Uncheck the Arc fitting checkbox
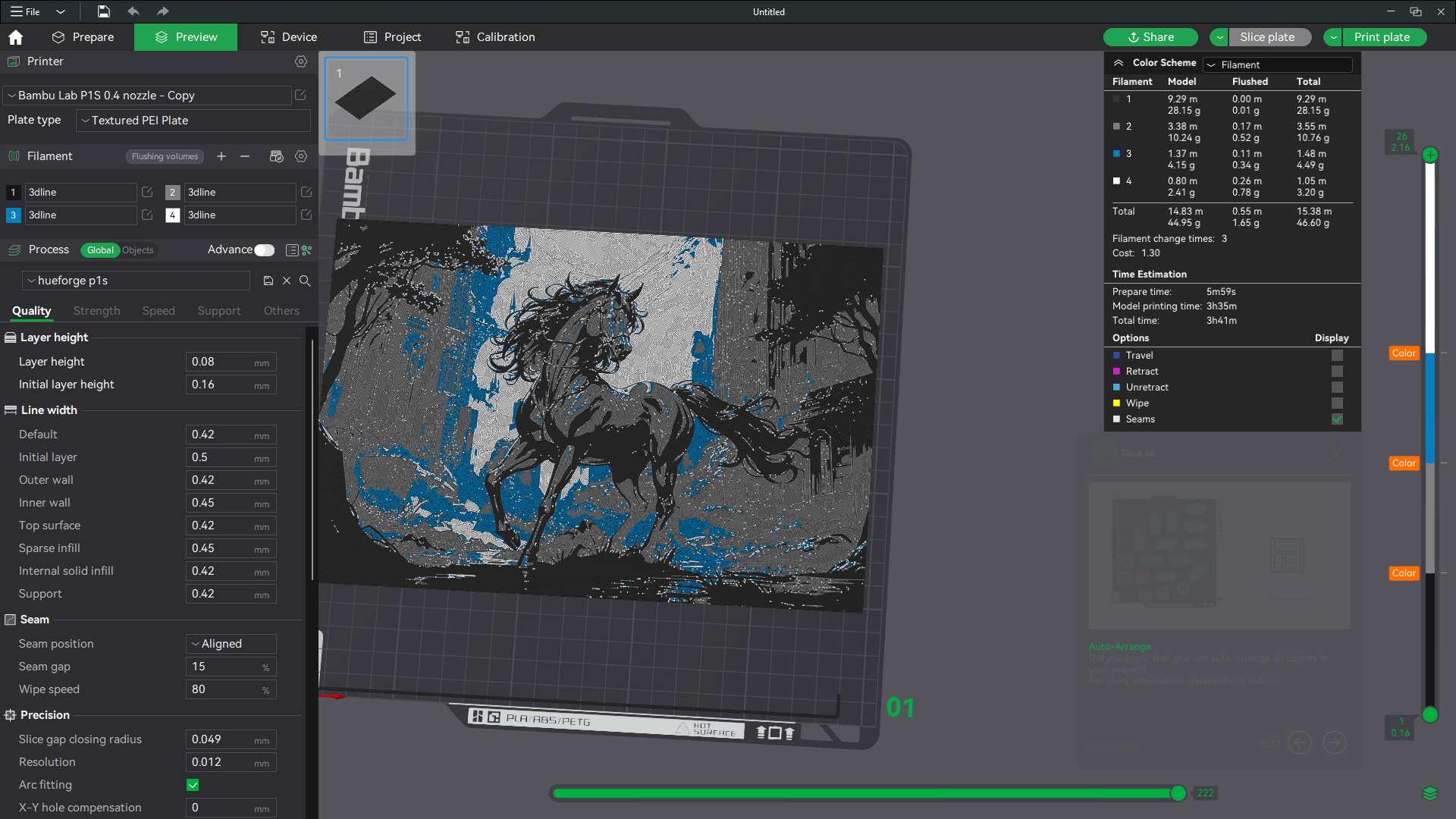The width and height of the screenshot is (1456, 819). [x=193, y=785]
